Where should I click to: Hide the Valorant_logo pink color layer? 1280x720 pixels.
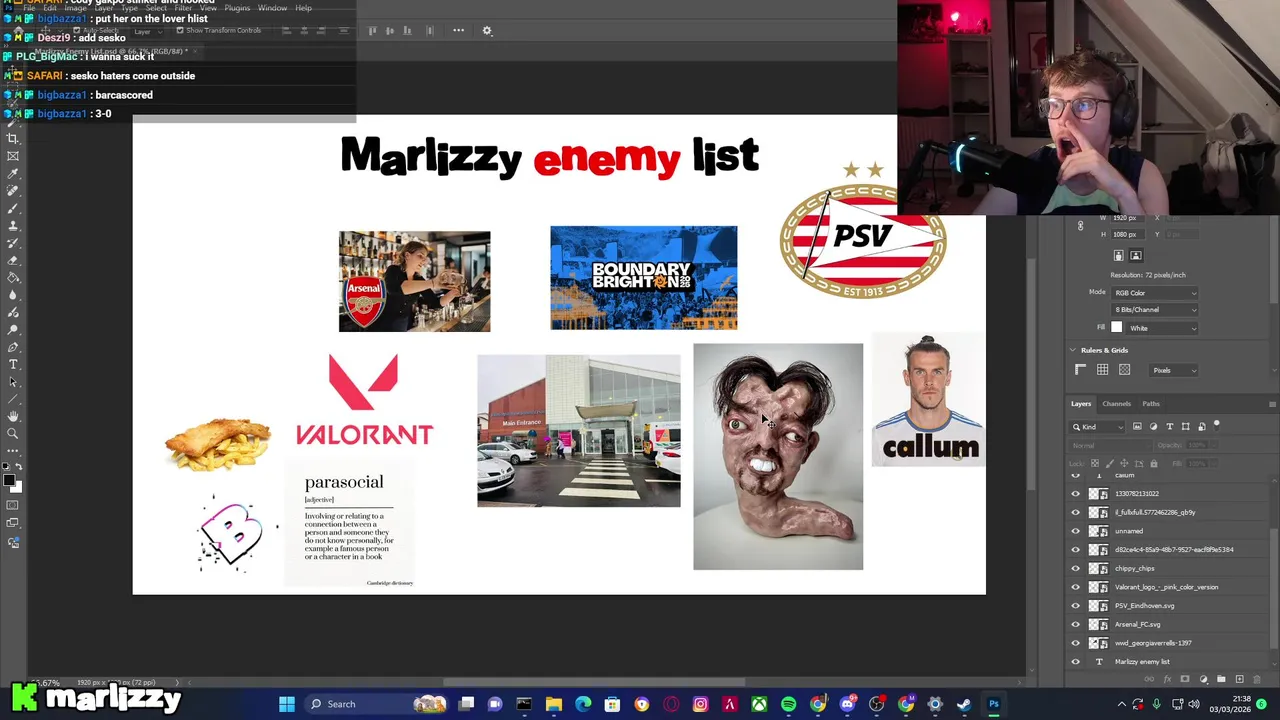tap(1076, 587)
